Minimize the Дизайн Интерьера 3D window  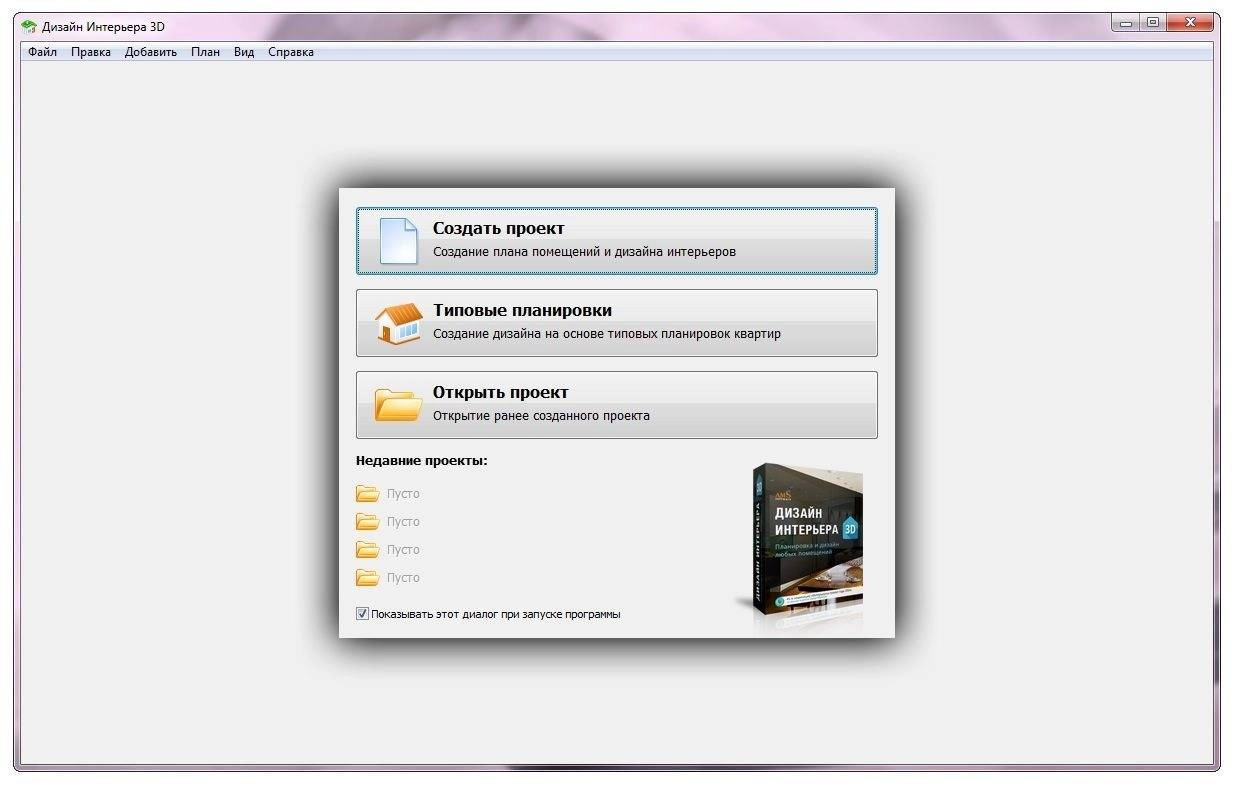pos(1125,23)
